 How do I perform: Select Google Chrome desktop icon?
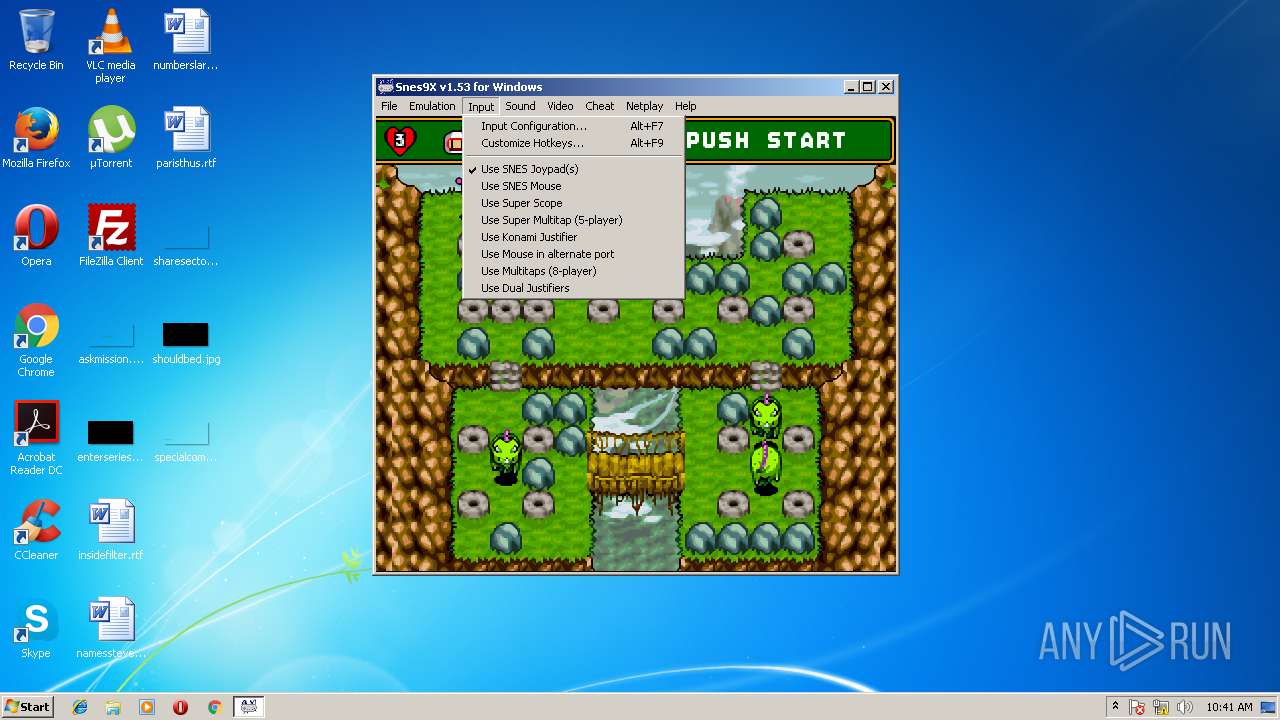[x=36, y=340]
